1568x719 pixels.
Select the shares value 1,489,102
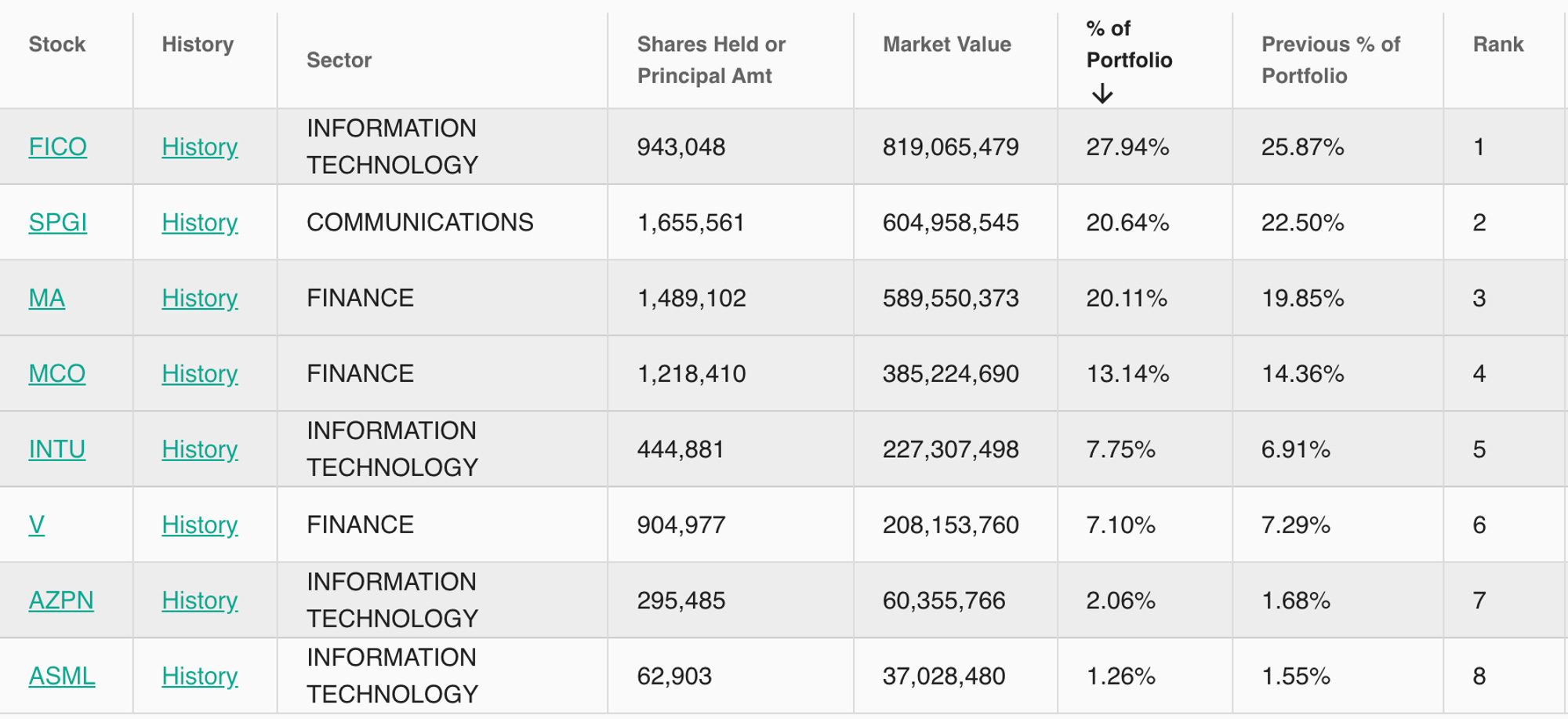coord(691,298)
